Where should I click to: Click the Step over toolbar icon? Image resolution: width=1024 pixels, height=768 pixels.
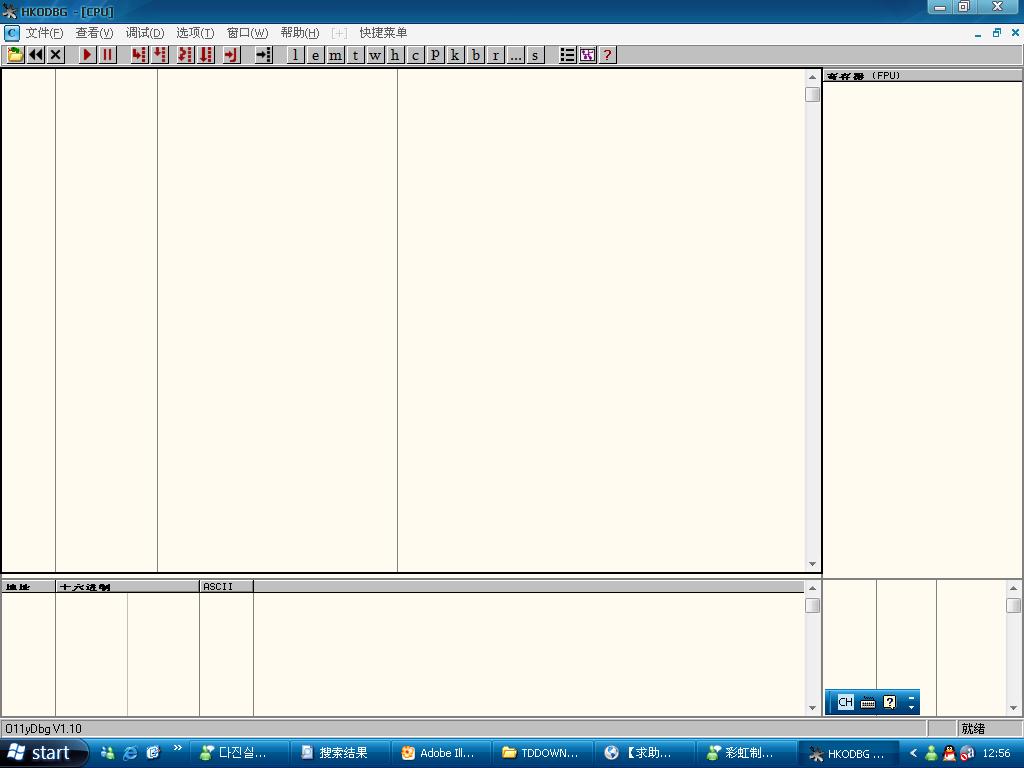point(160,55)
